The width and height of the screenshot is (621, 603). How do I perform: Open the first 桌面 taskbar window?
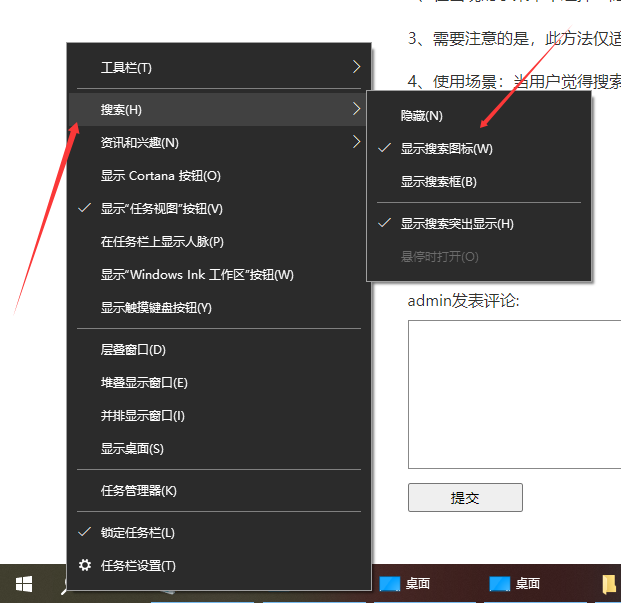point(405,584)
